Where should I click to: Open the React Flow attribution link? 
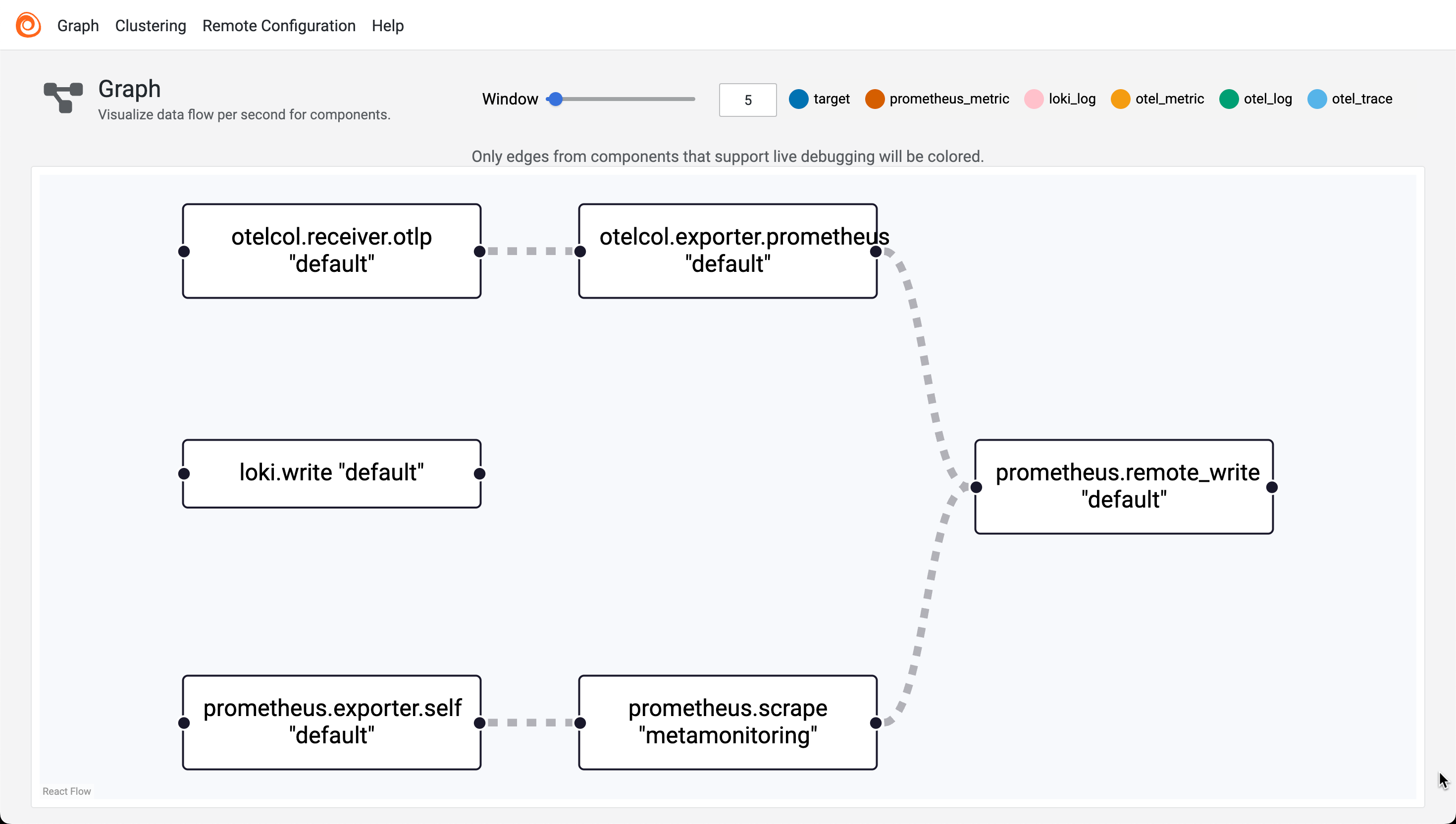[x=67, y=791]
